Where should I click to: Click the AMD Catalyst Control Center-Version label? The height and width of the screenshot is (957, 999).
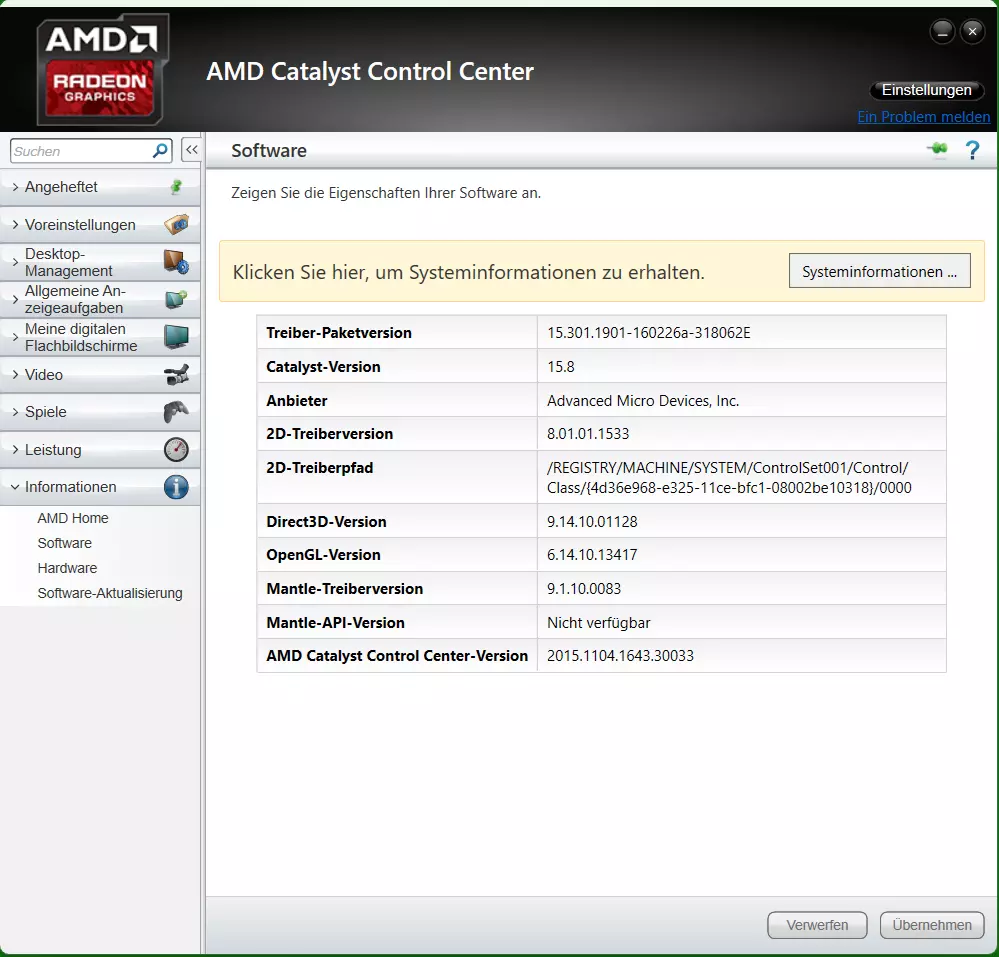397,656
